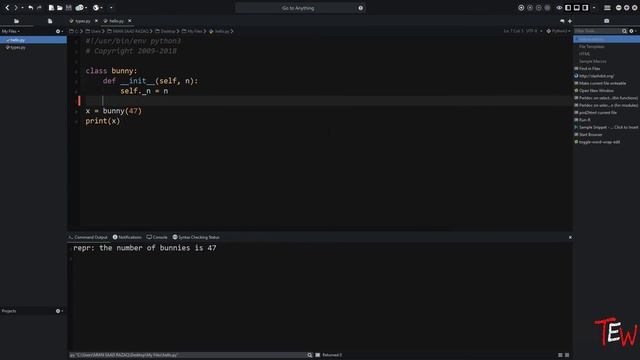Expand the Sample Macros folder
This screenshot has height=360, width=640.
(592, 61)
